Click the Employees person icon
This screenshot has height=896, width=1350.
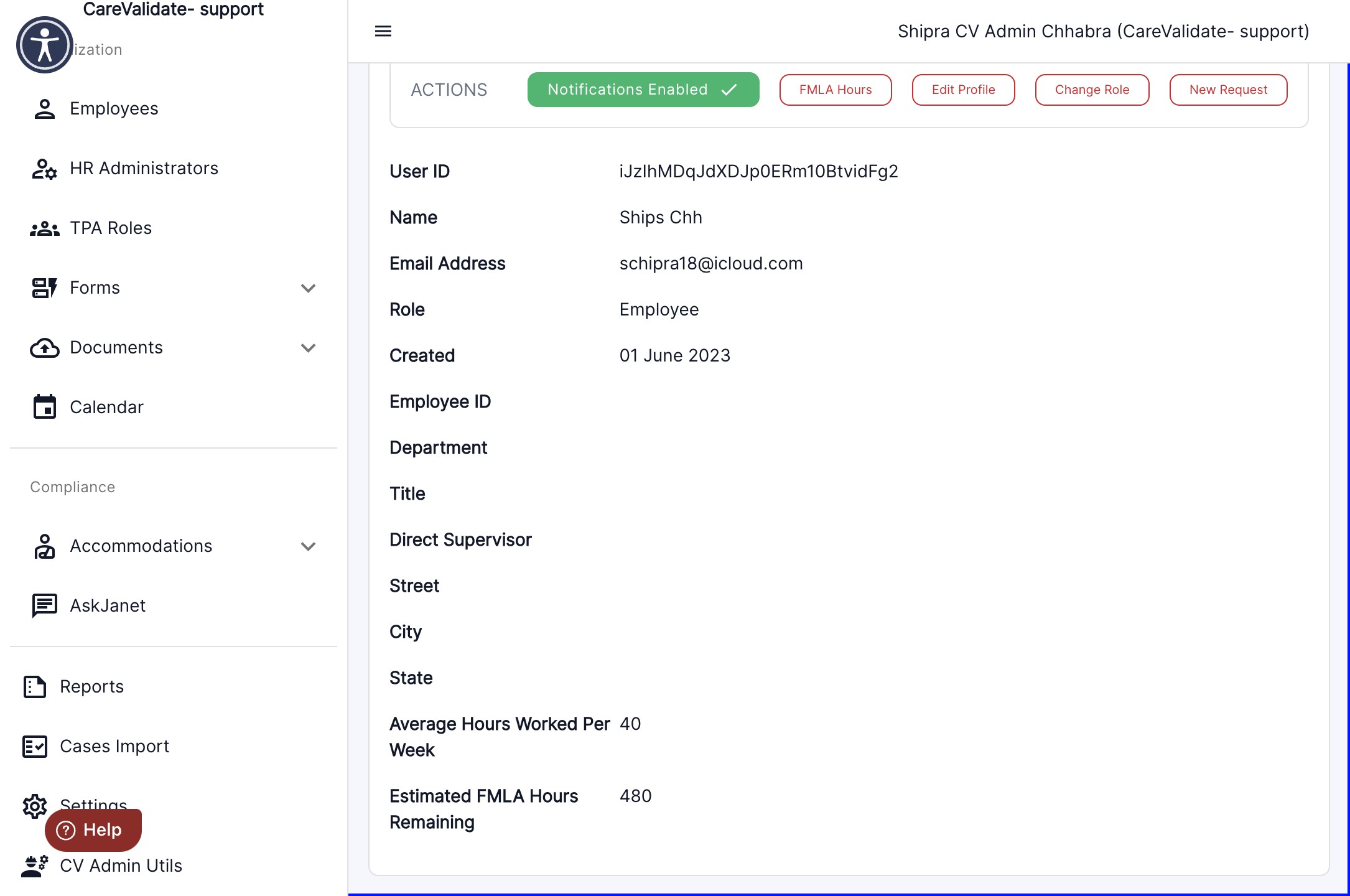[44, 108]
